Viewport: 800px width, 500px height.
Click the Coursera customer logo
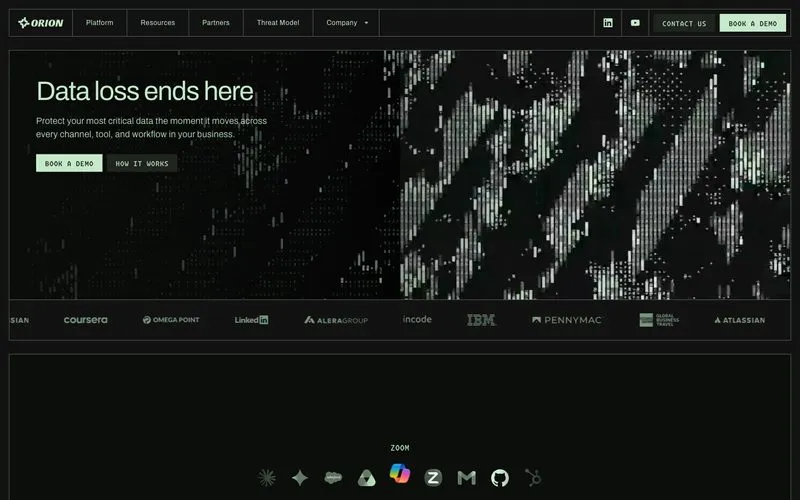click(x=86, y=320)
